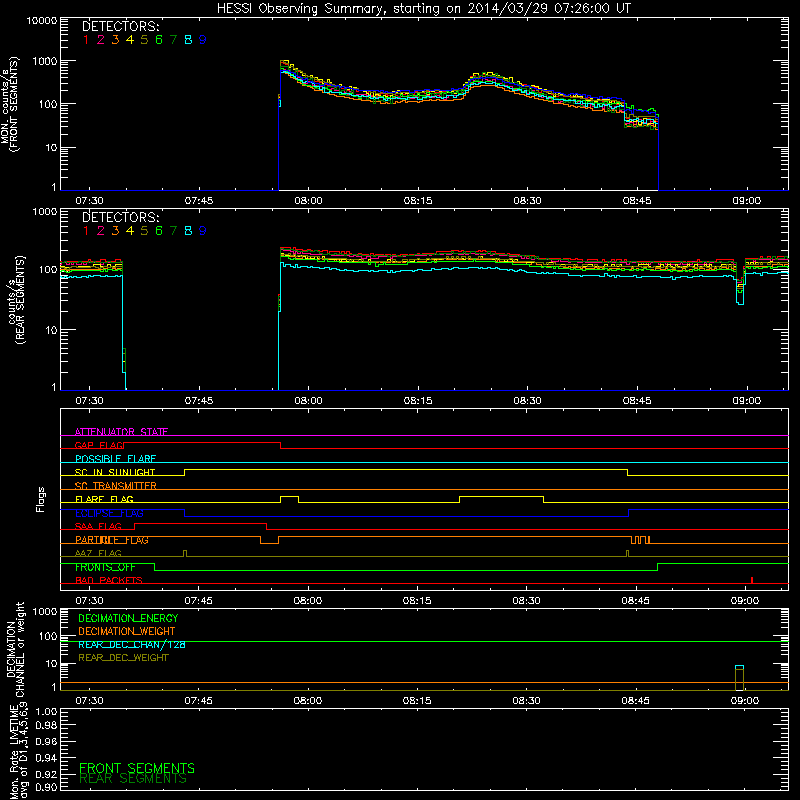
Task: Click the 07:45 time label under flags plot
Action: click(x=198, y=601)
